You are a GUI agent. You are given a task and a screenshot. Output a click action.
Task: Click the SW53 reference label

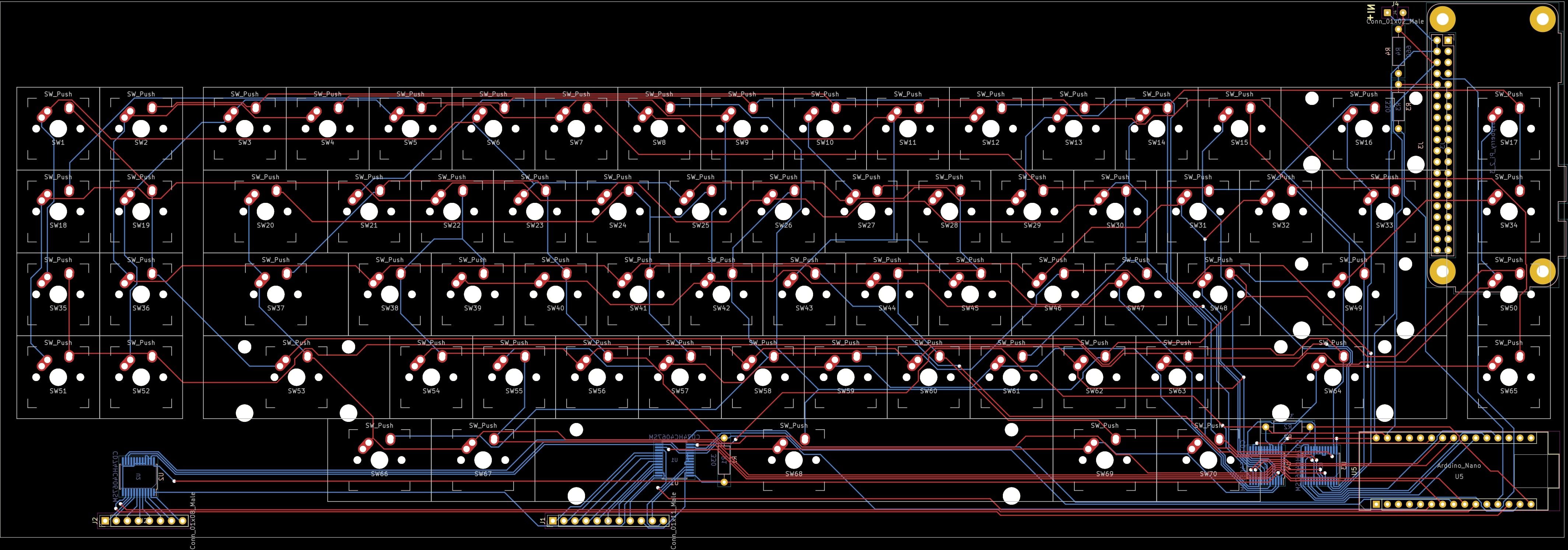[297, 391]
